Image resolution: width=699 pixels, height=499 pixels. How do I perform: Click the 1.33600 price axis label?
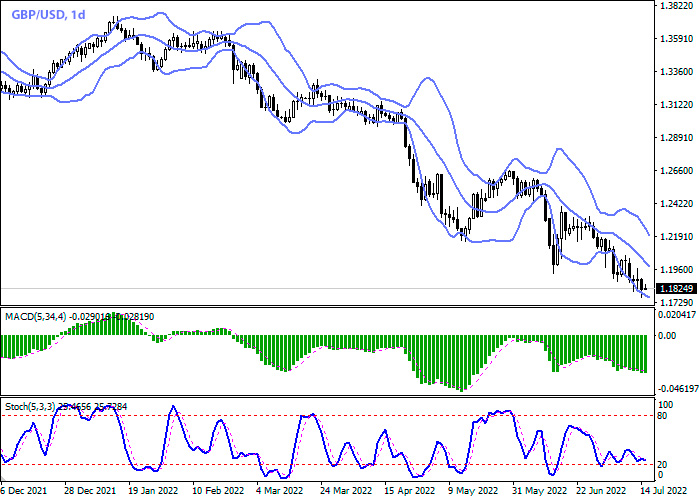point(677,72)
